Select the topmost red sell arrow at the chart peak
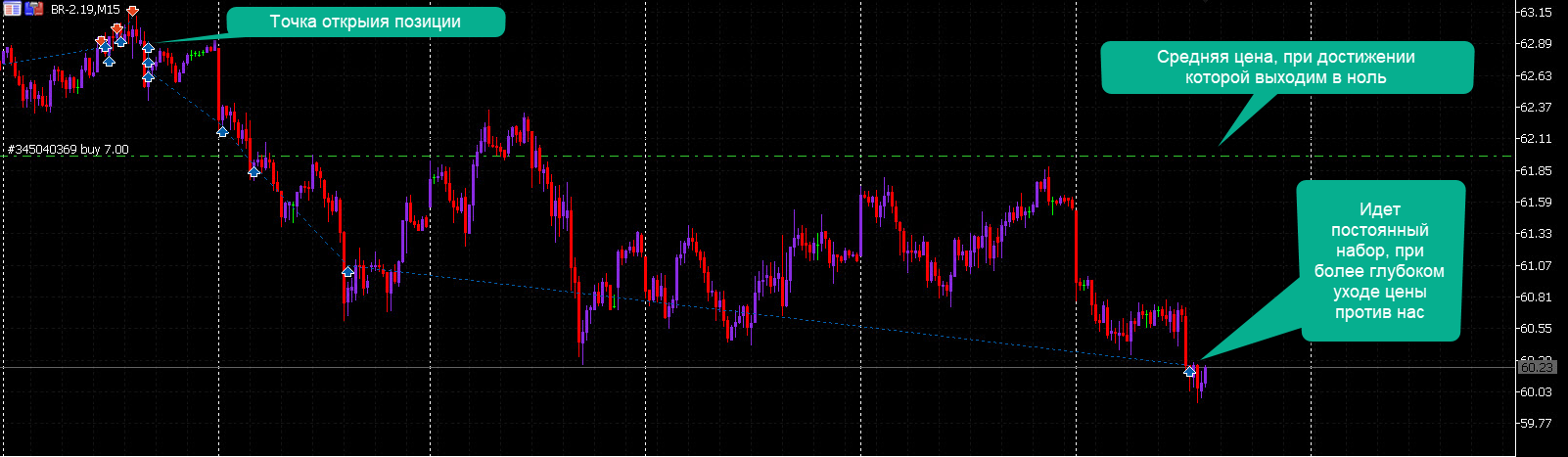 [132, 11]
